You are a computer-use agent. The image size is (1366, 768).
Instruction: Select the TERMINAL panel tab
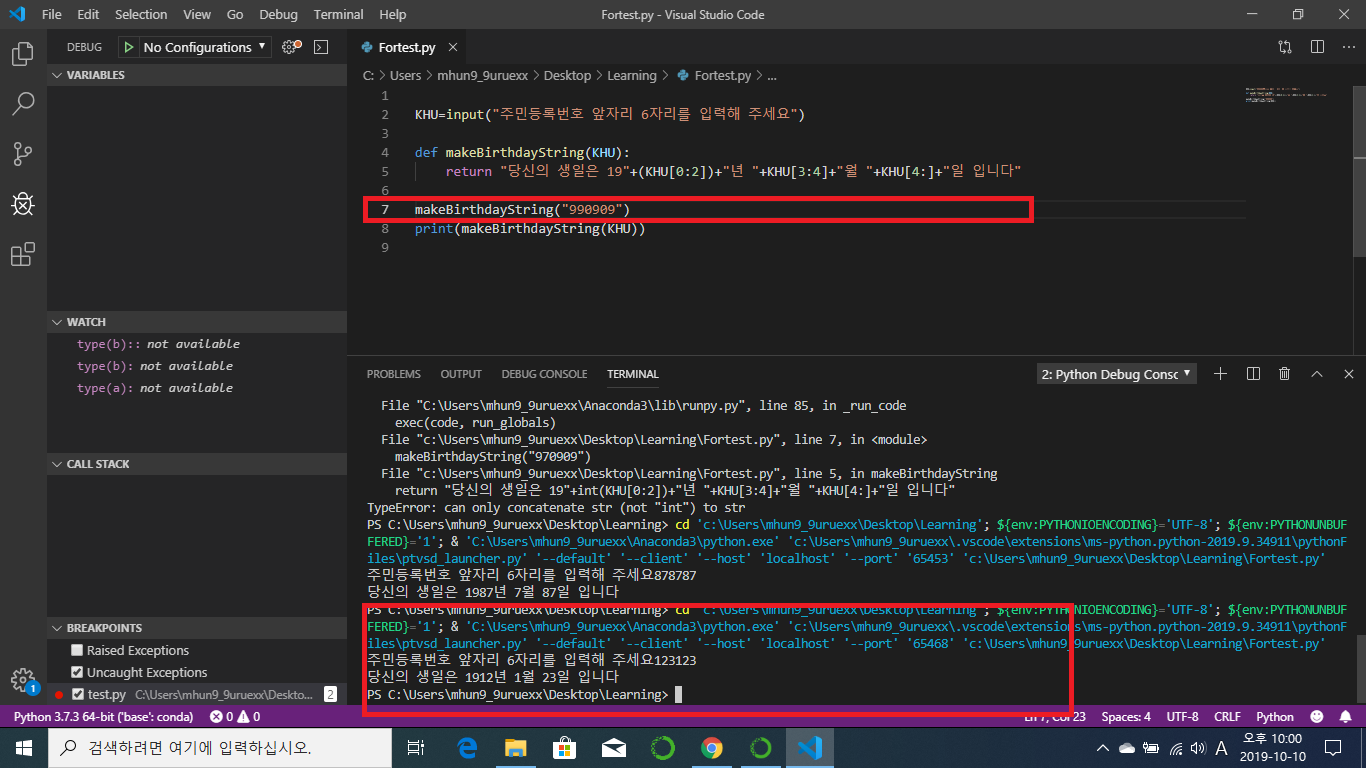tap(633, 374)
